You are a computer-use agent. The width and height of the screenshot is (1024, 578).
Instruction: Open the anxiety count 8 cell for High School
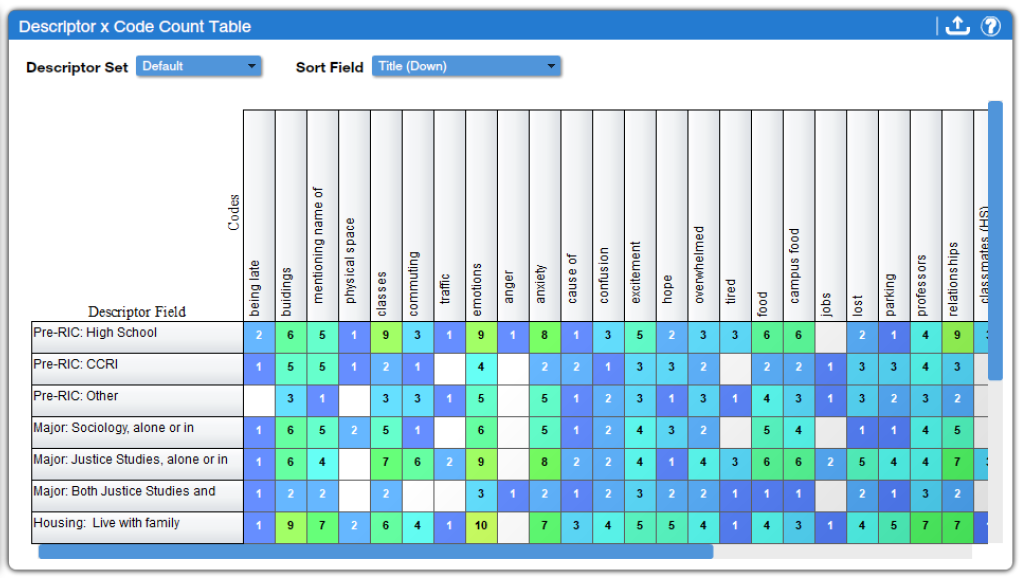pyautogui.click(x=545, y=336)
